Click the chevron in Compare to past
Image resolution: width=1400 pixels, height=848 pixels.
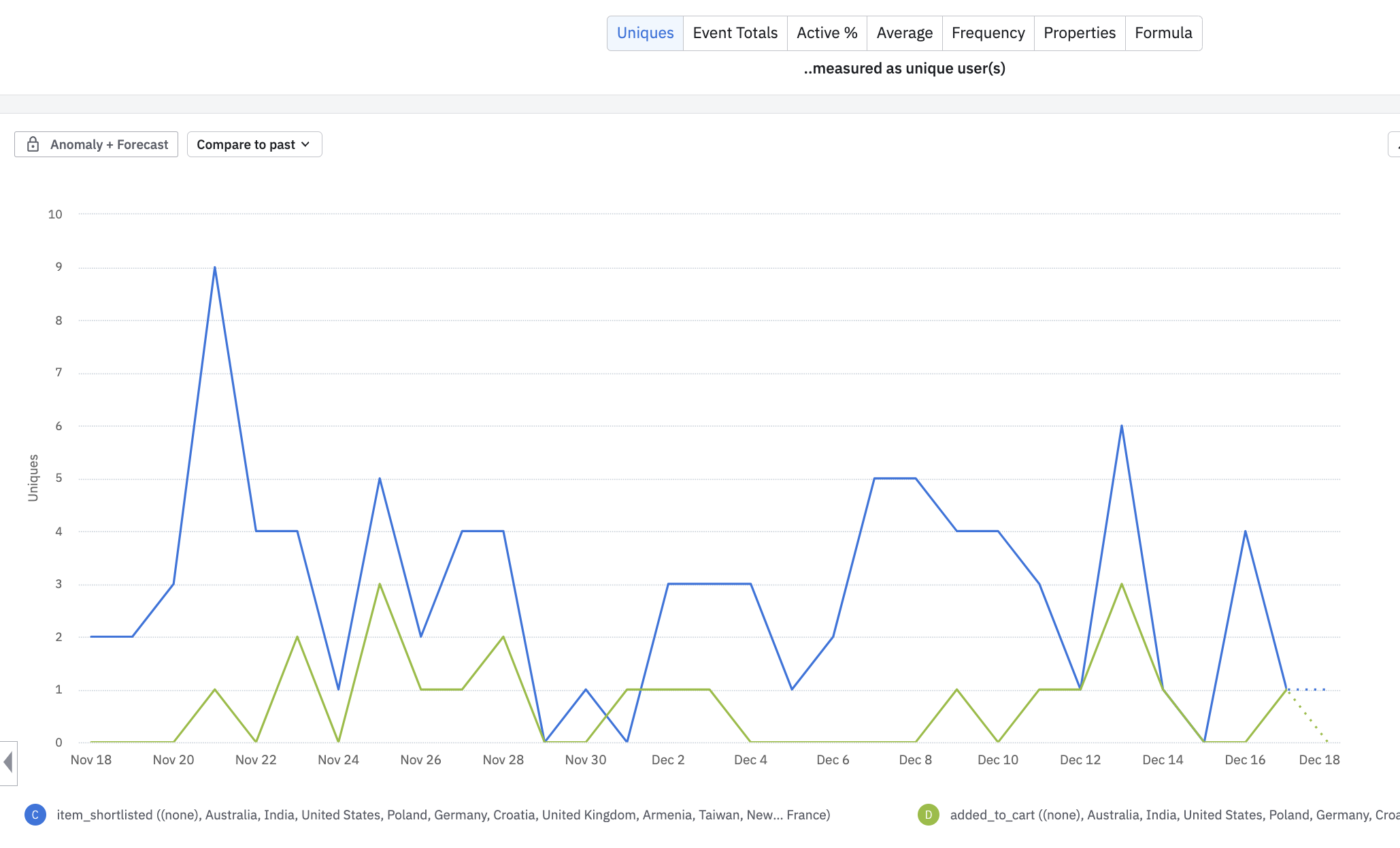click(x=305, y=144)
